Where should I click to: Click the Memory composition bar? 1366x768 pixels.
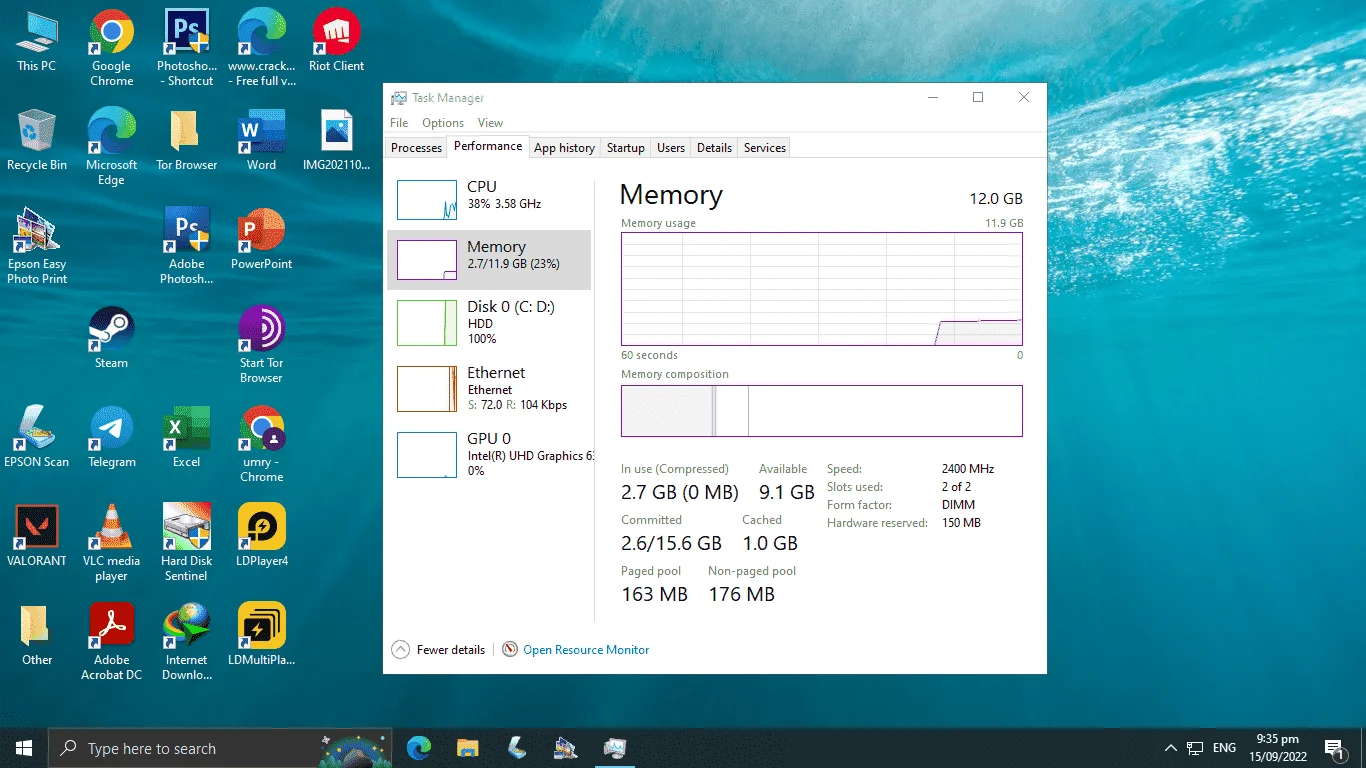click(x=822, y=411)
